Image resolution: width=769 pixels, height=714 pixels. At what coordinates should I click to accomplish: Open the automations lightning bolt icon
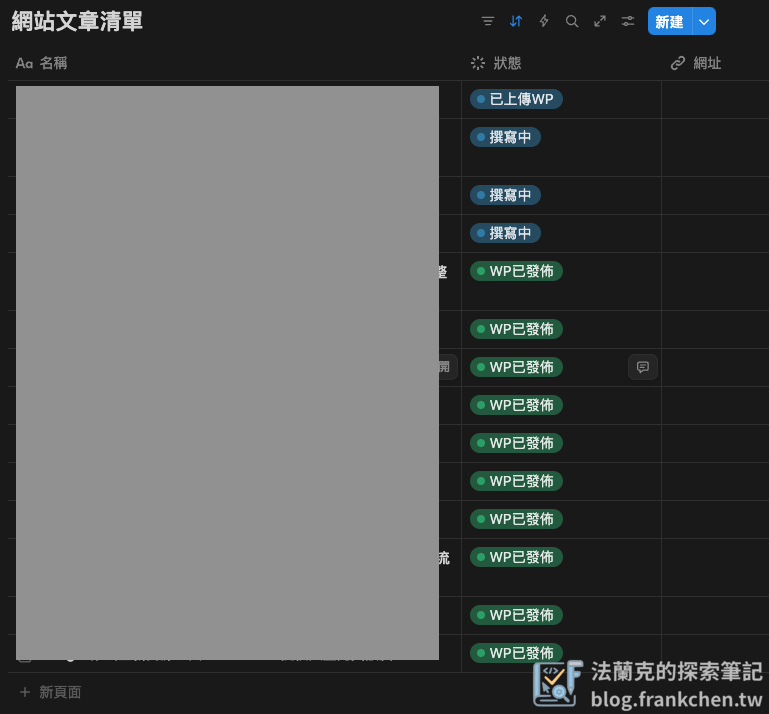coord(543,21)
